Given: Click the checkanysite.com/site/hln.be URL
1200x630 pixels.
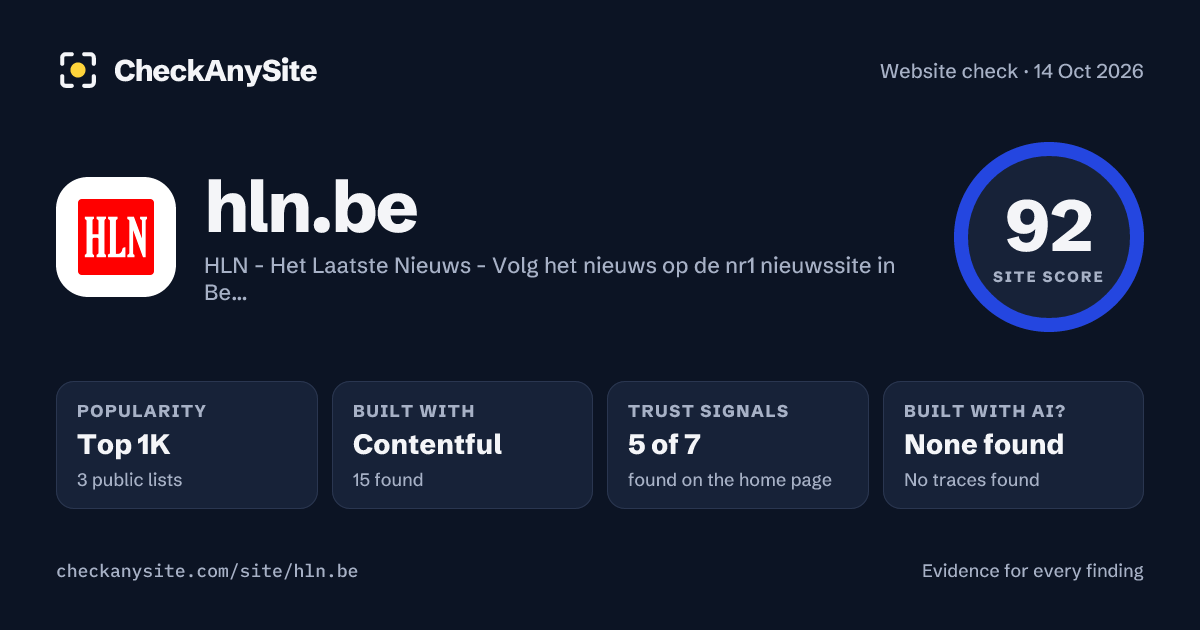Looking at the screenshot, I should click(x=207, y=571).
